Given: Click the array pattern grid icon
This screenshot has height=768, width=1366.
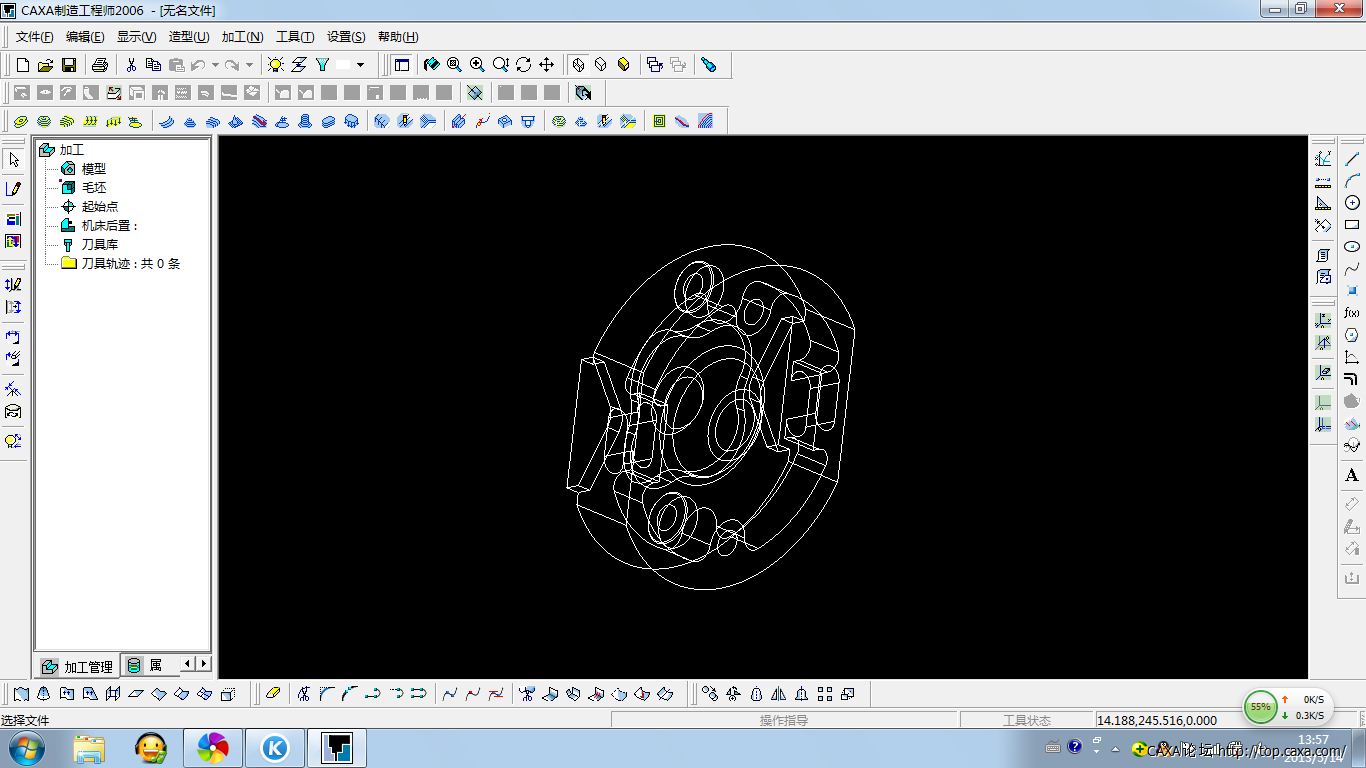Looking at the screenshot, I should (x=825, y=693).
